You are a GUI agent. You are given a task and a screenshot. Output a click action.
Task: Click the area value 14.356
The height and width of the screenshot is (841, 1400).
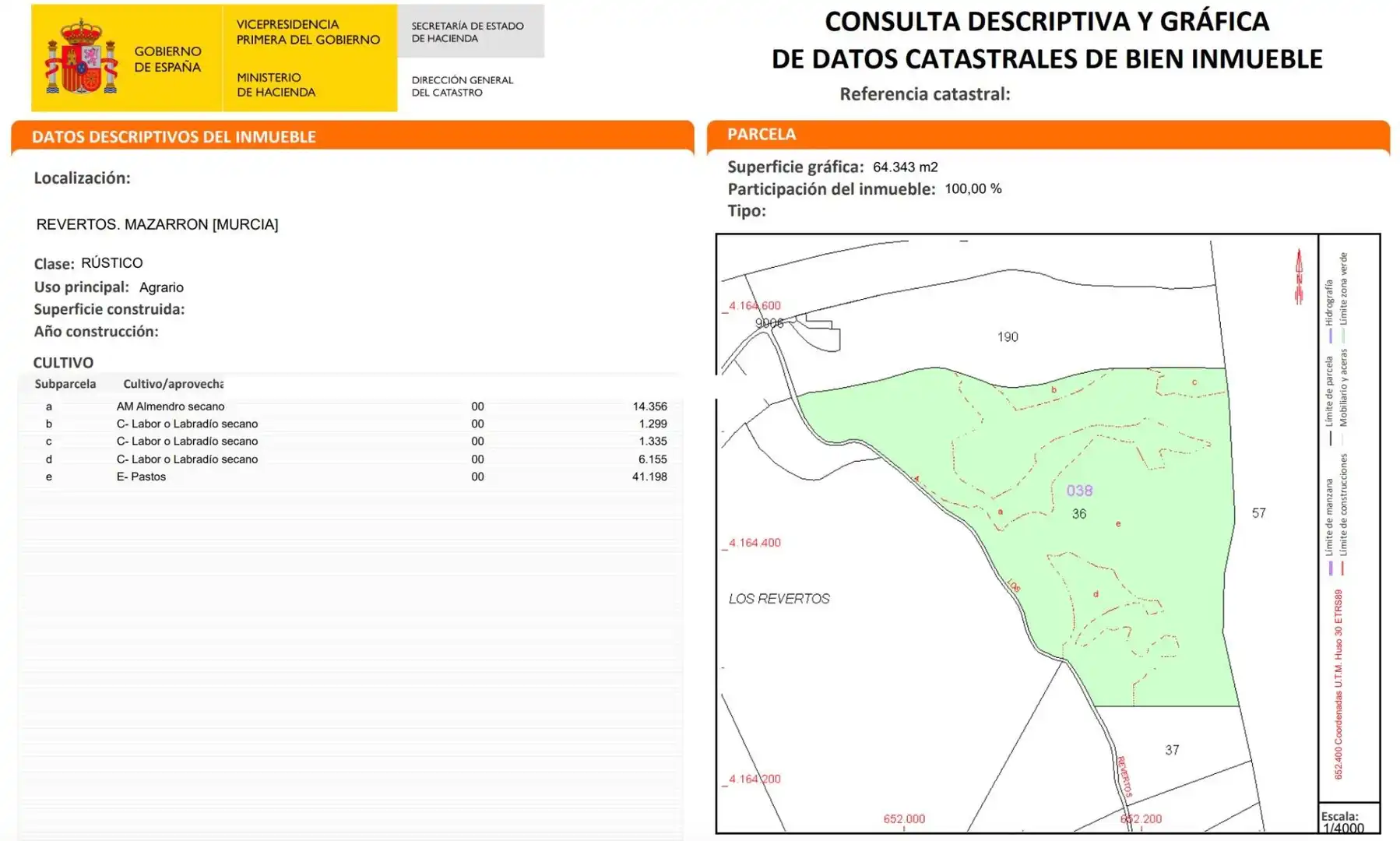point(649,406)
